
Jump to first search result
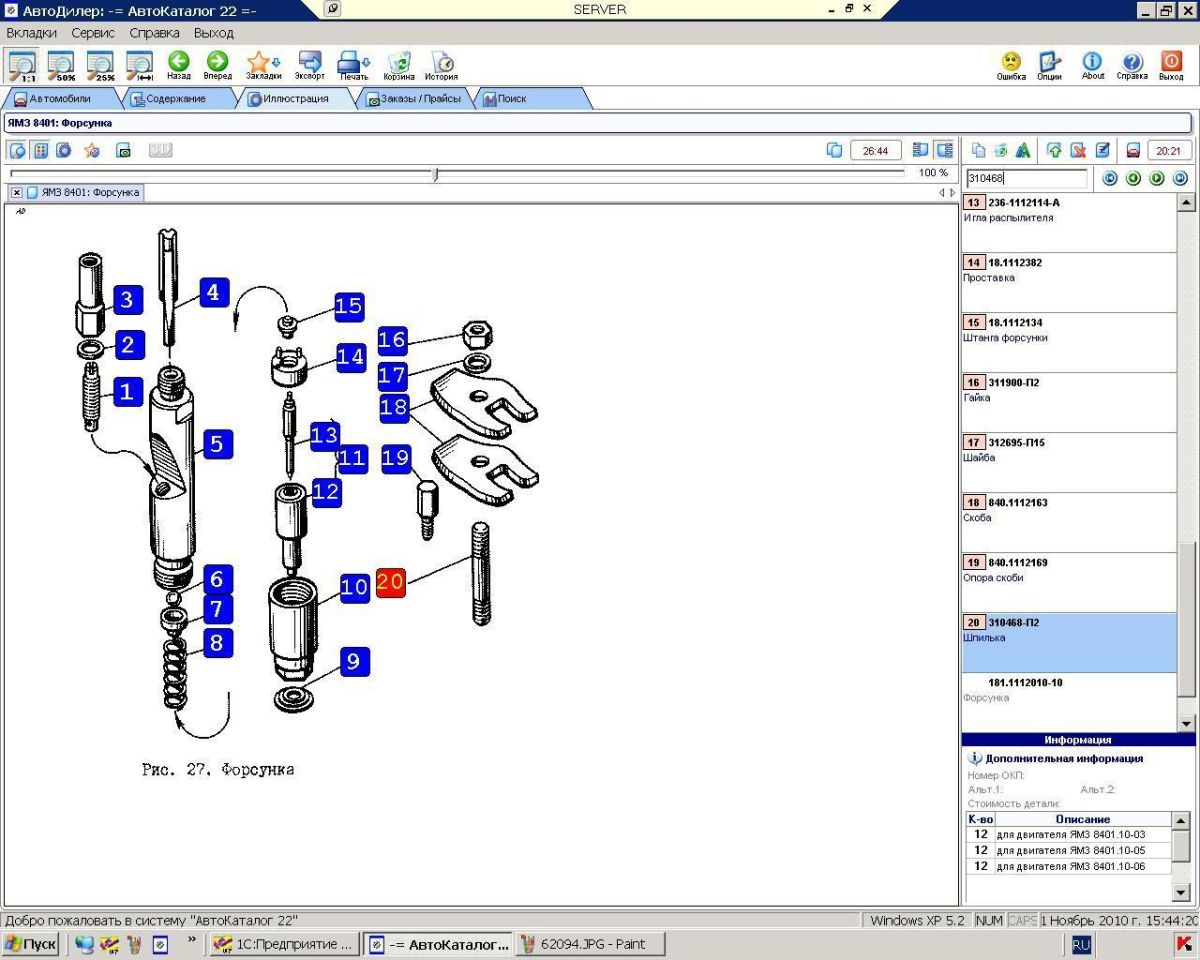coord(1109,178)
